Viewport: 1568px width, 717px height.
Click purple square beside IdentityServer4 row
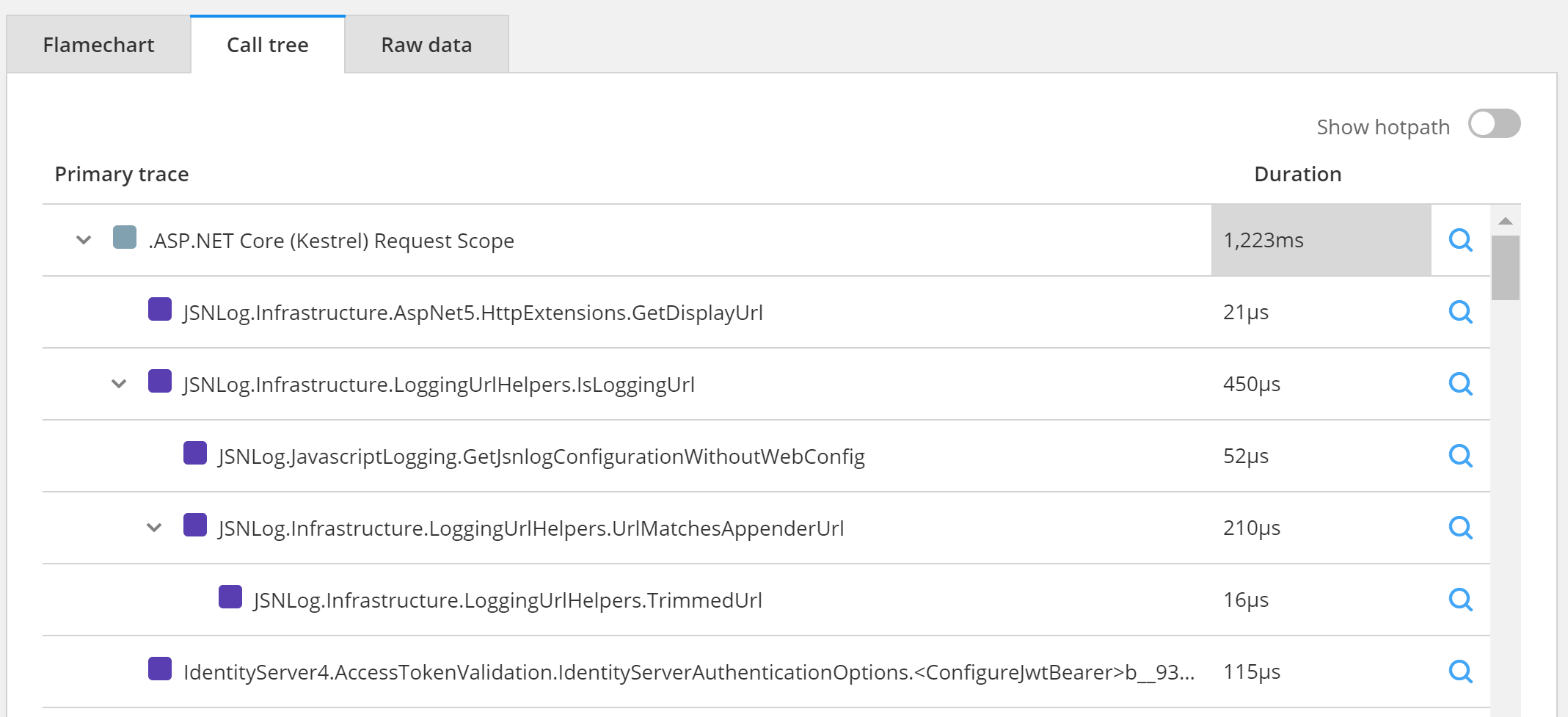pyautogui.click(x=160, y=669)
